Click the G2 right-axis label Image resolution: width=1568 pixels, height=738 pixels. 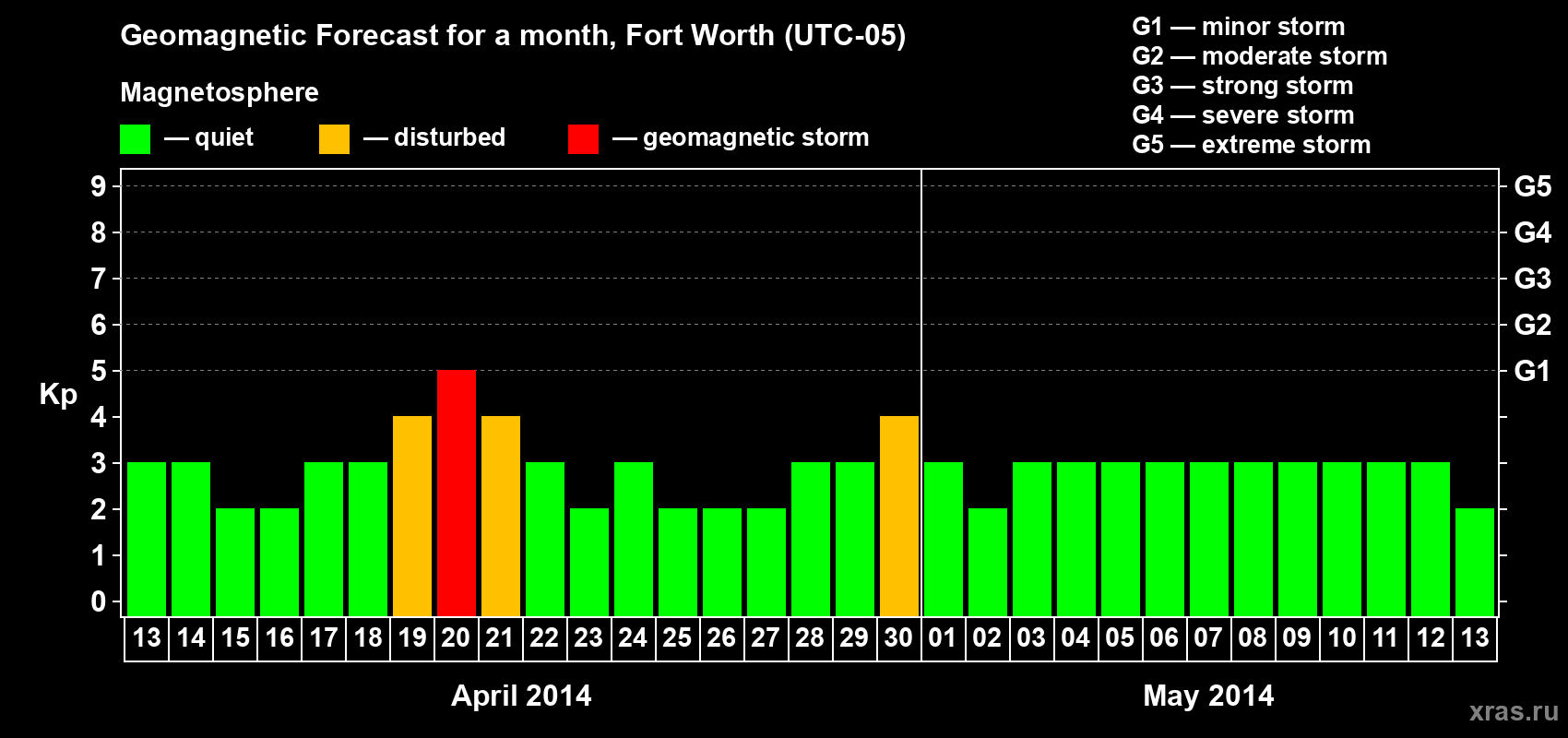[1532, 325]
